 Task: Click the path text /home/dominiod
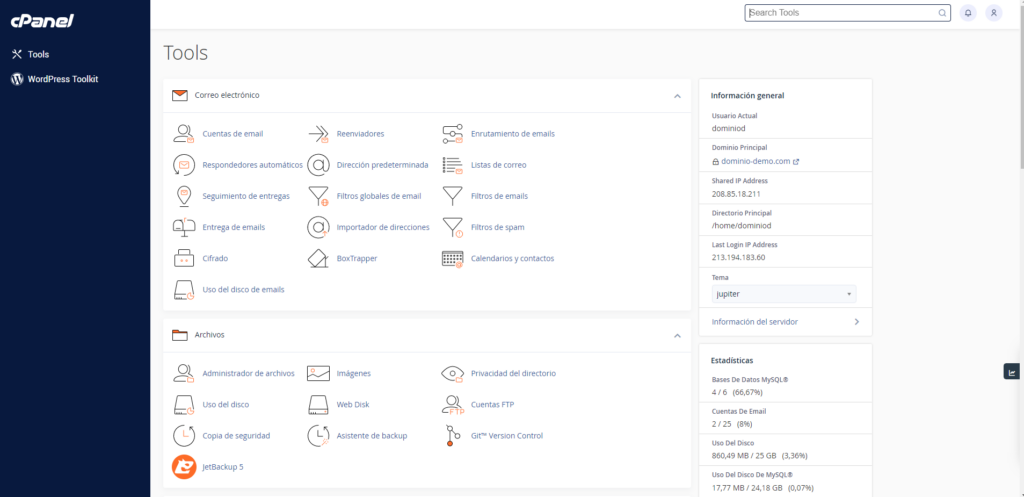coord(742,225)
